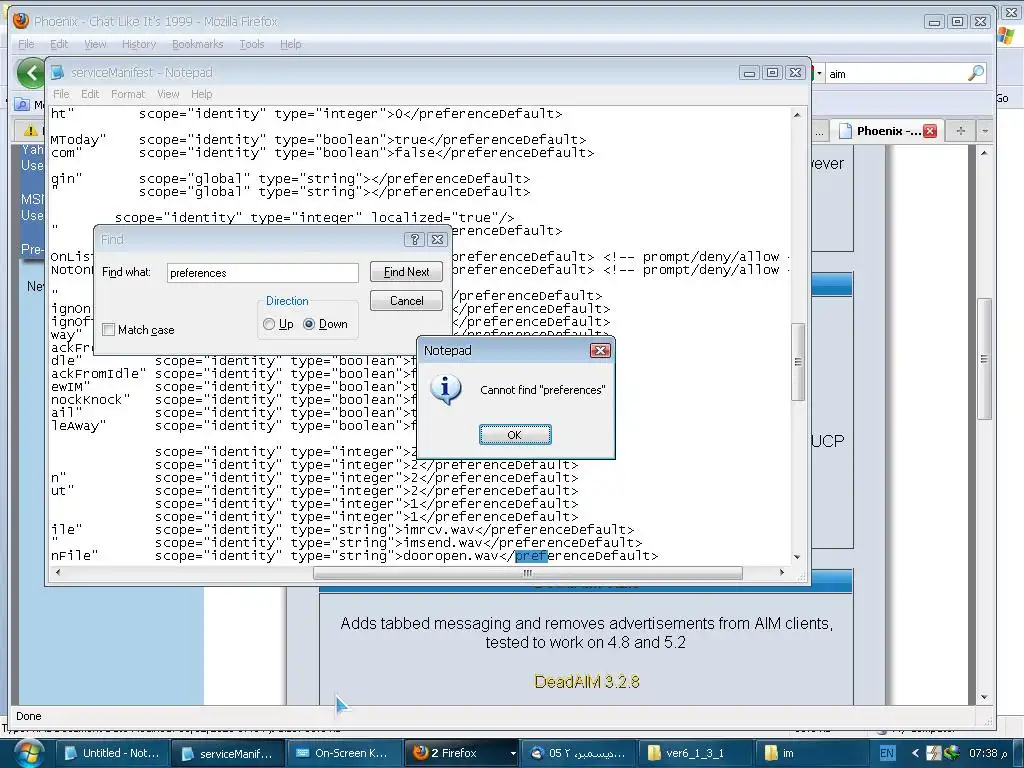Open Notepad's View menu
The height and width of the screenshot is (768, 1024).
pos(168,94)
